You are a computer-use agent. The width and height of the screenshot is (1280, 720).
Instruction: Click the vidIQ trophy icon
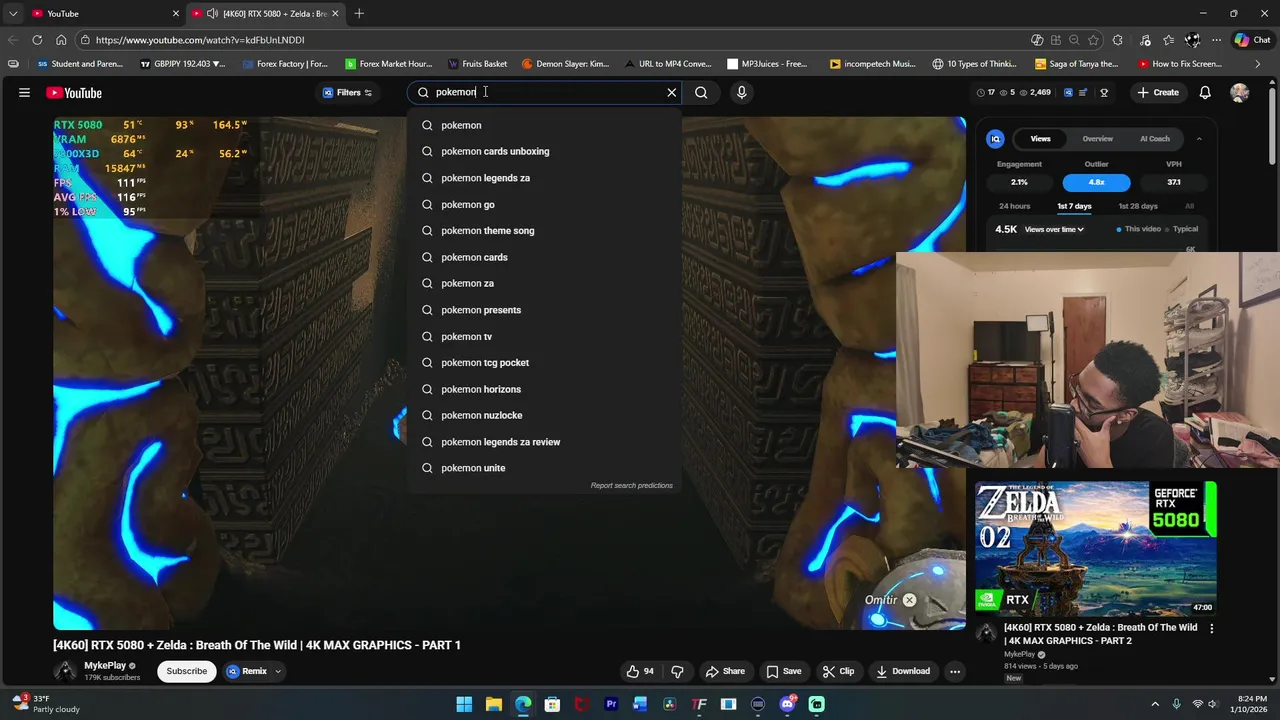(x=1104, y=92)
